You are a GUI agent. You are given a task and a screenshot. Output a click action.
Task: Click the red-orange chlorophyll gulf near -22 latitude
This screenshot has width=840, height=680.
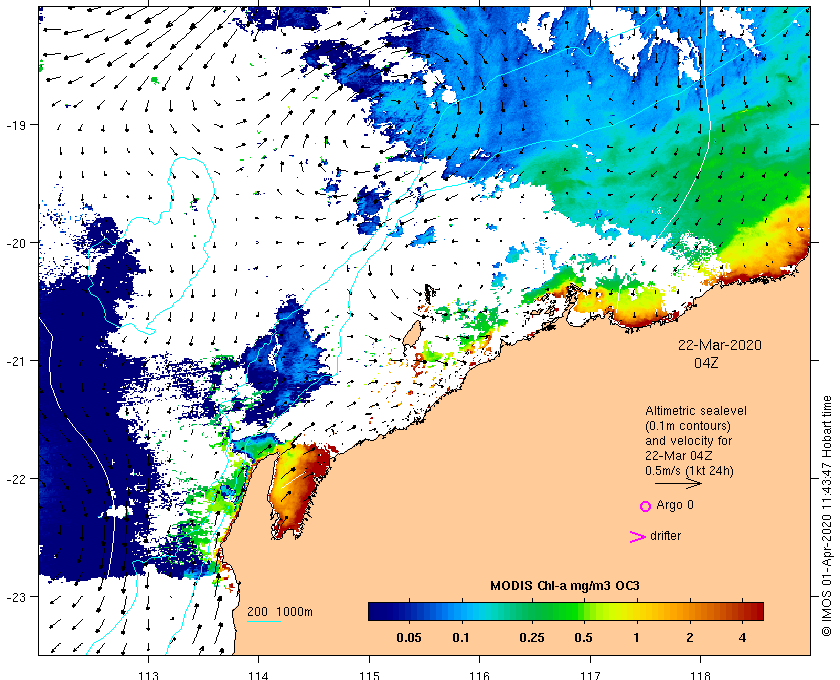(298, 489)
